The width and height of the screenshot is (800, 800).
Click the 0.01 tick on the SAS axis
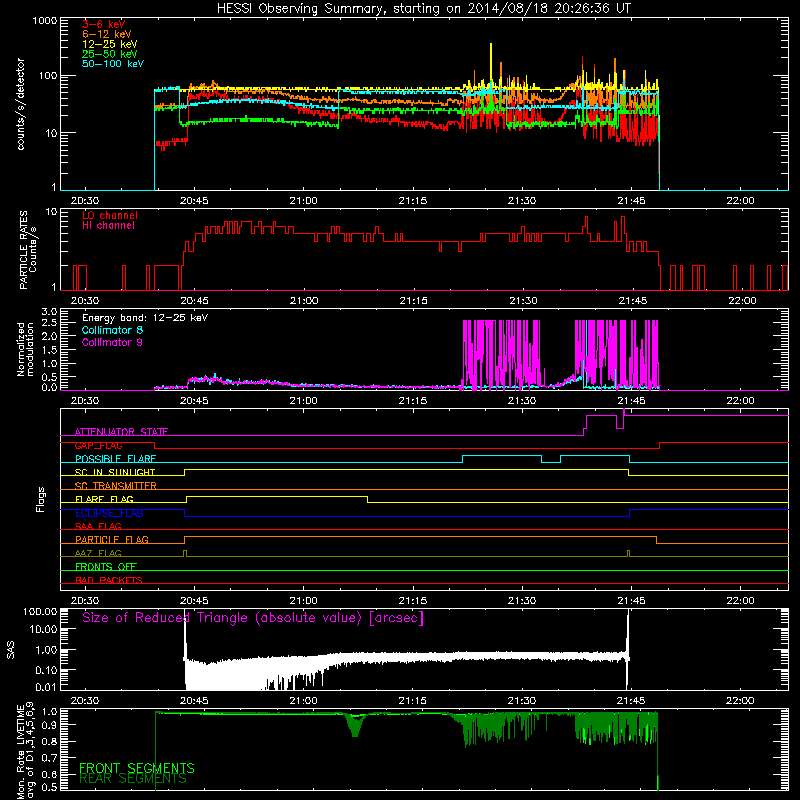tap(46, 687)
